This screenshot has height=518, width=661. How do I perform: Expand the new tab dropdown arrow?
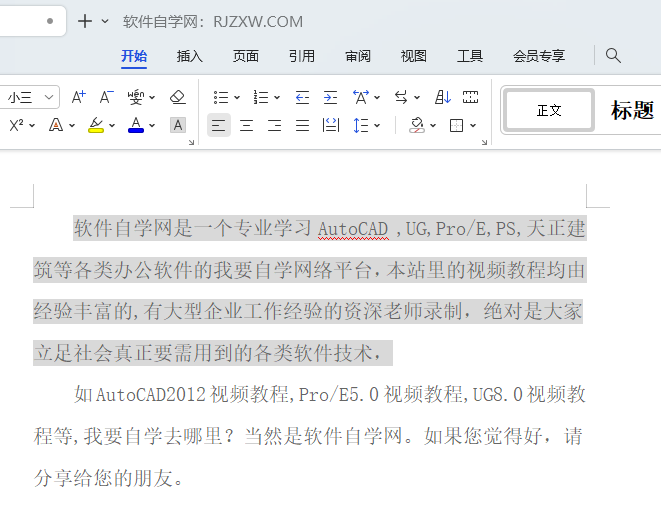click(105, 21)
